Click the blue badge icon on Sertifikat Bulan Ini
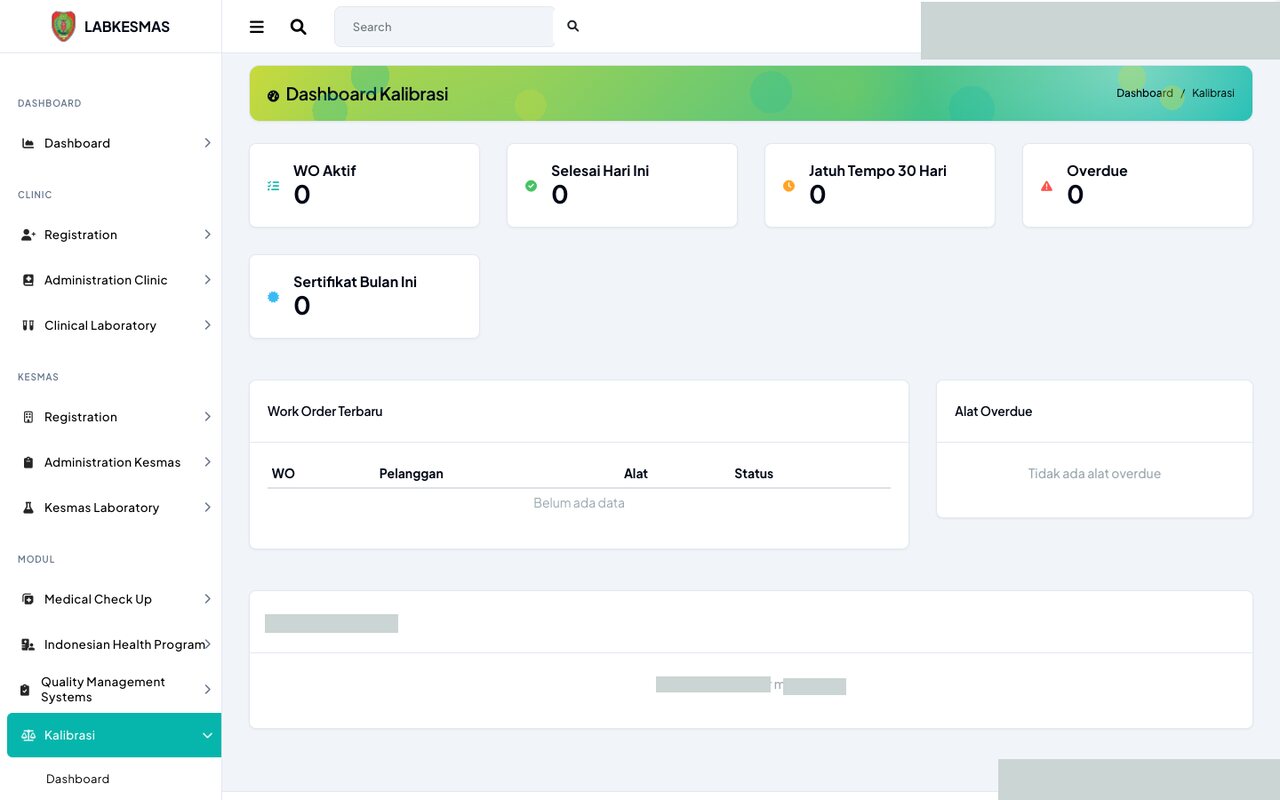The image size is (1280, 800). [x=273, y=297]
